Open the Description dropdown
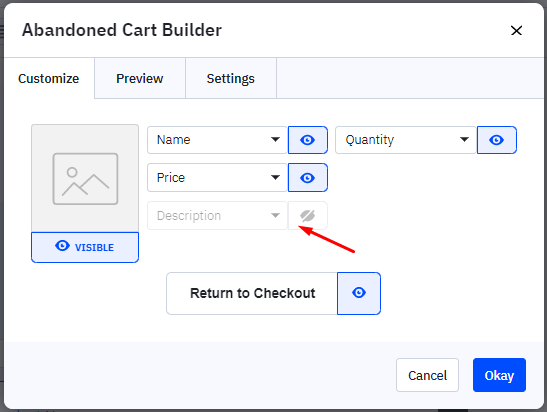This screenshot has height=412, width=547. [217, 216]
